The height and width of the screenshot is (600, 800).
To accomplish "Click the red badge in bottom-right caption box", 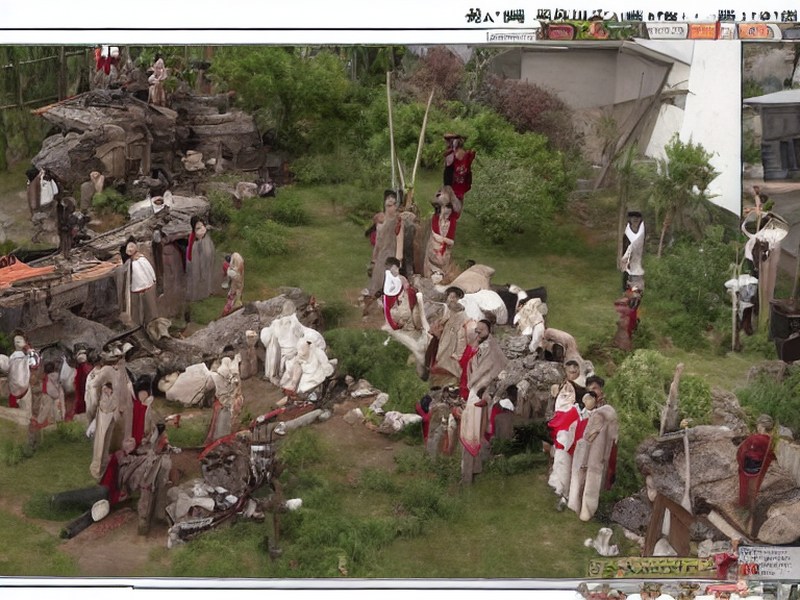I will (x=749, y=569).
